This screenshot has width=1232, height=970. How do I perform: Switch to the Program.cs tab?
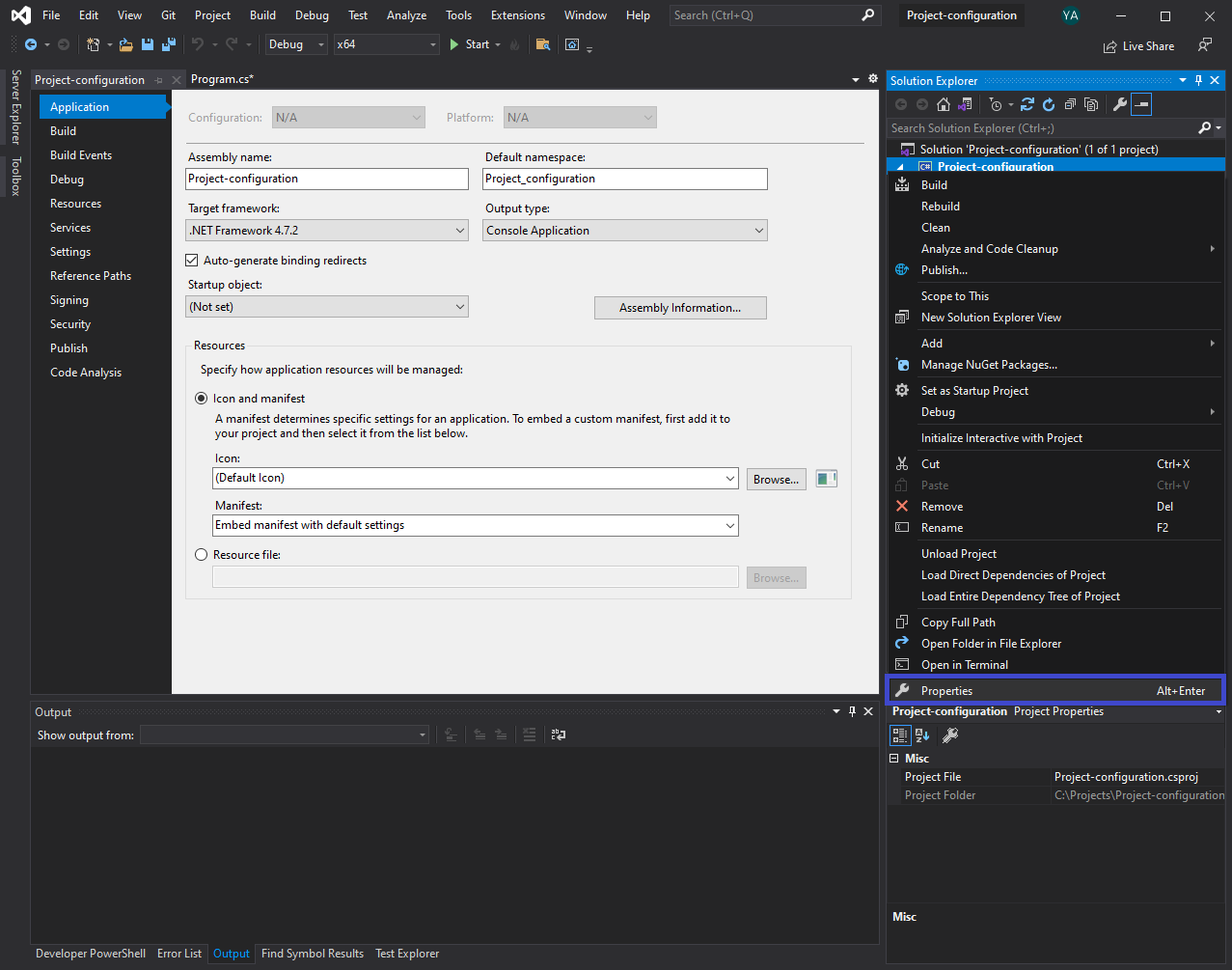click(222, 78)
